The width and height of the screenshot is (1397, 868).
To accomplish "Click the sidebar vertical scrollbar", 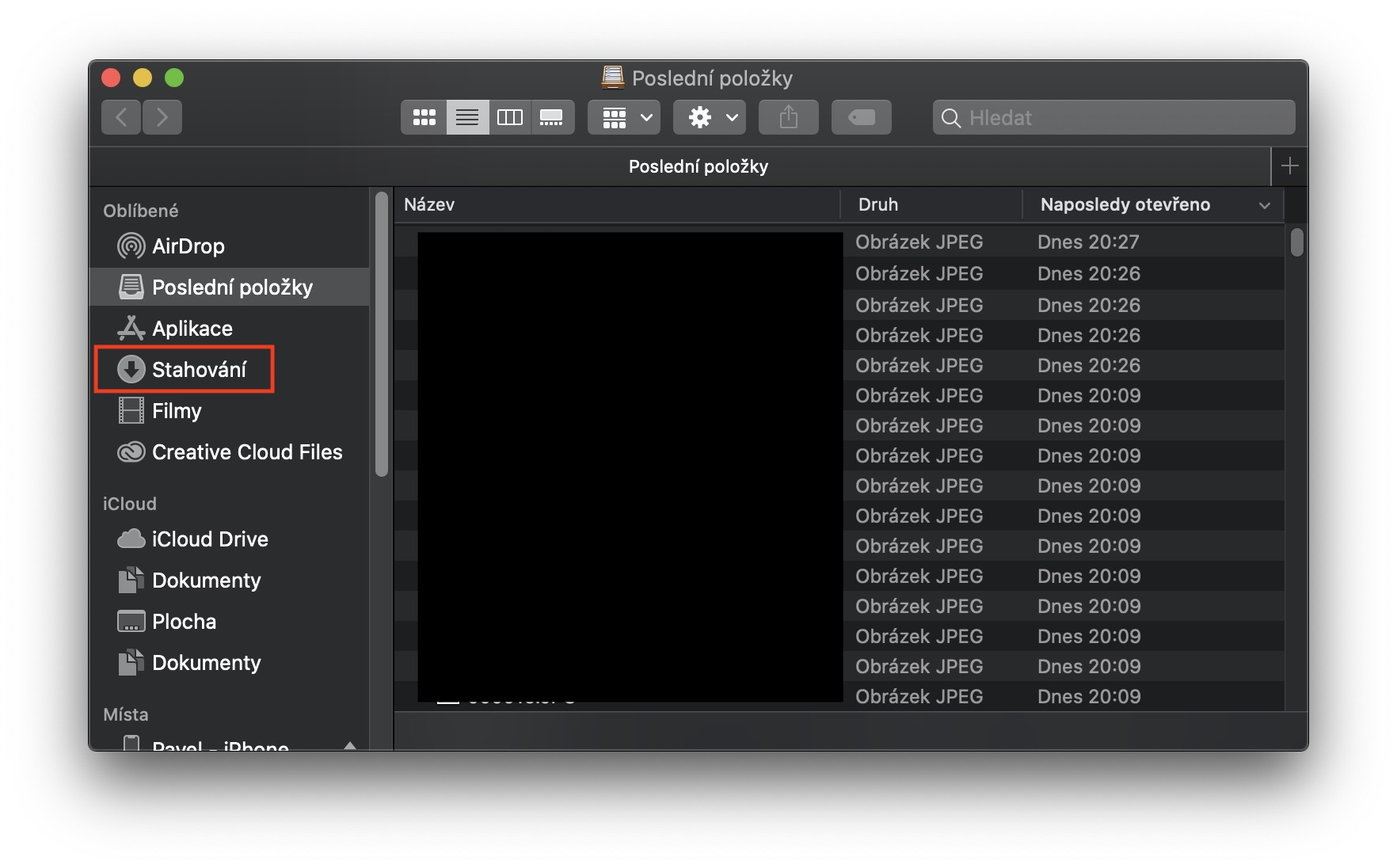I will tap(382, 334).
